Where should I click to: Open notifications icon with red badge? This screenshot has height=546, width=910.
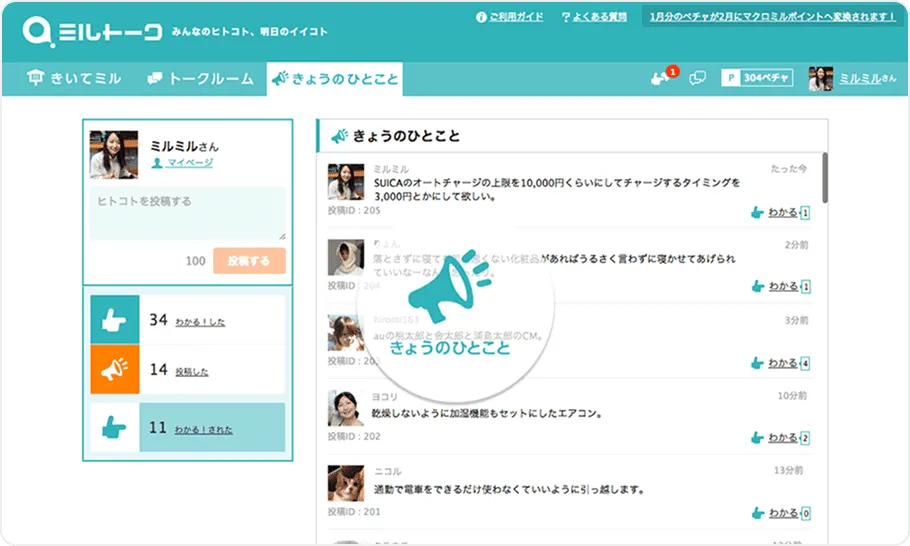659,78
